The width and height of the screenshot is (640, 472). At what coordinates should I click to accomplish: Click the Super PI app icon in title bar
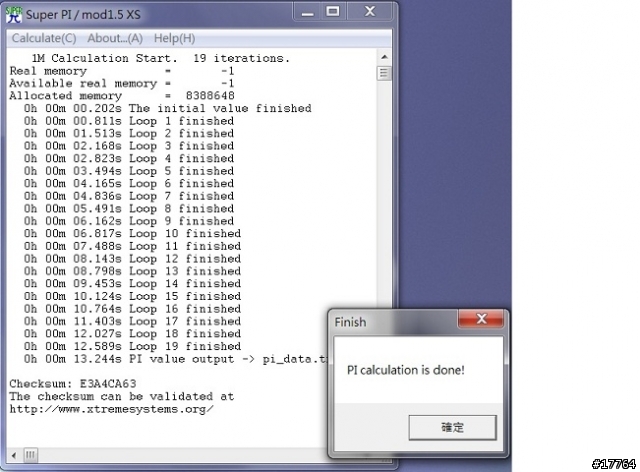(x=14, y=14)
